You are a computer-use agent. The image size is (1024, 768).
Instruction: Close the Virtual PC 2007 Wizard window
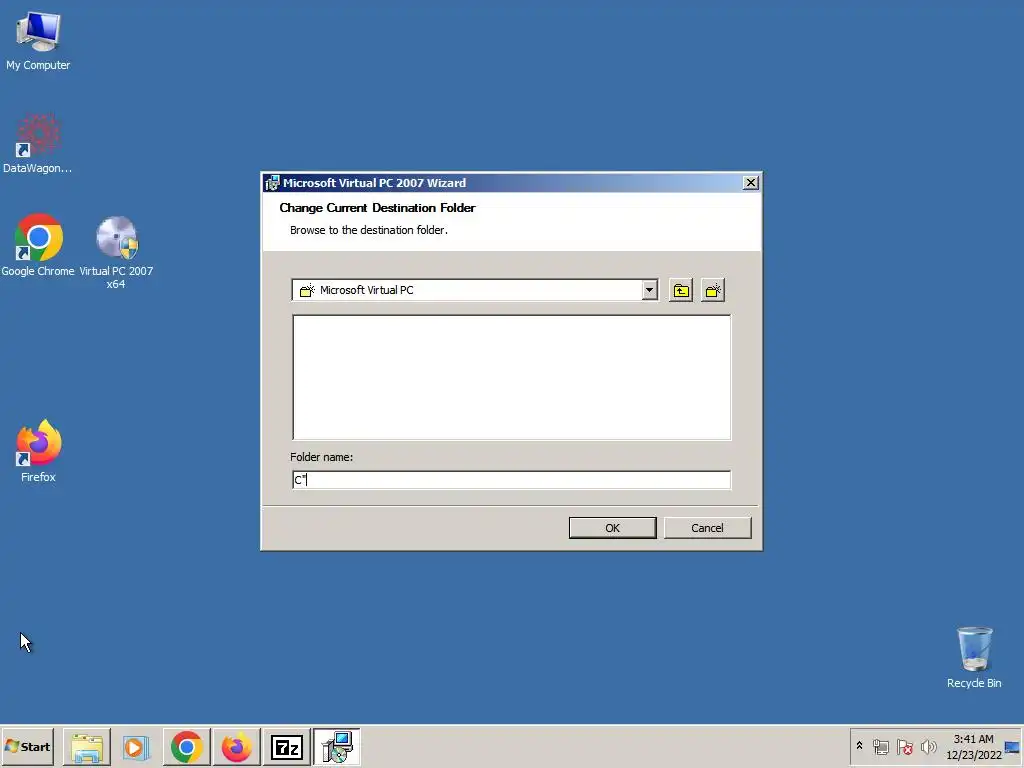tap(751, 183)
